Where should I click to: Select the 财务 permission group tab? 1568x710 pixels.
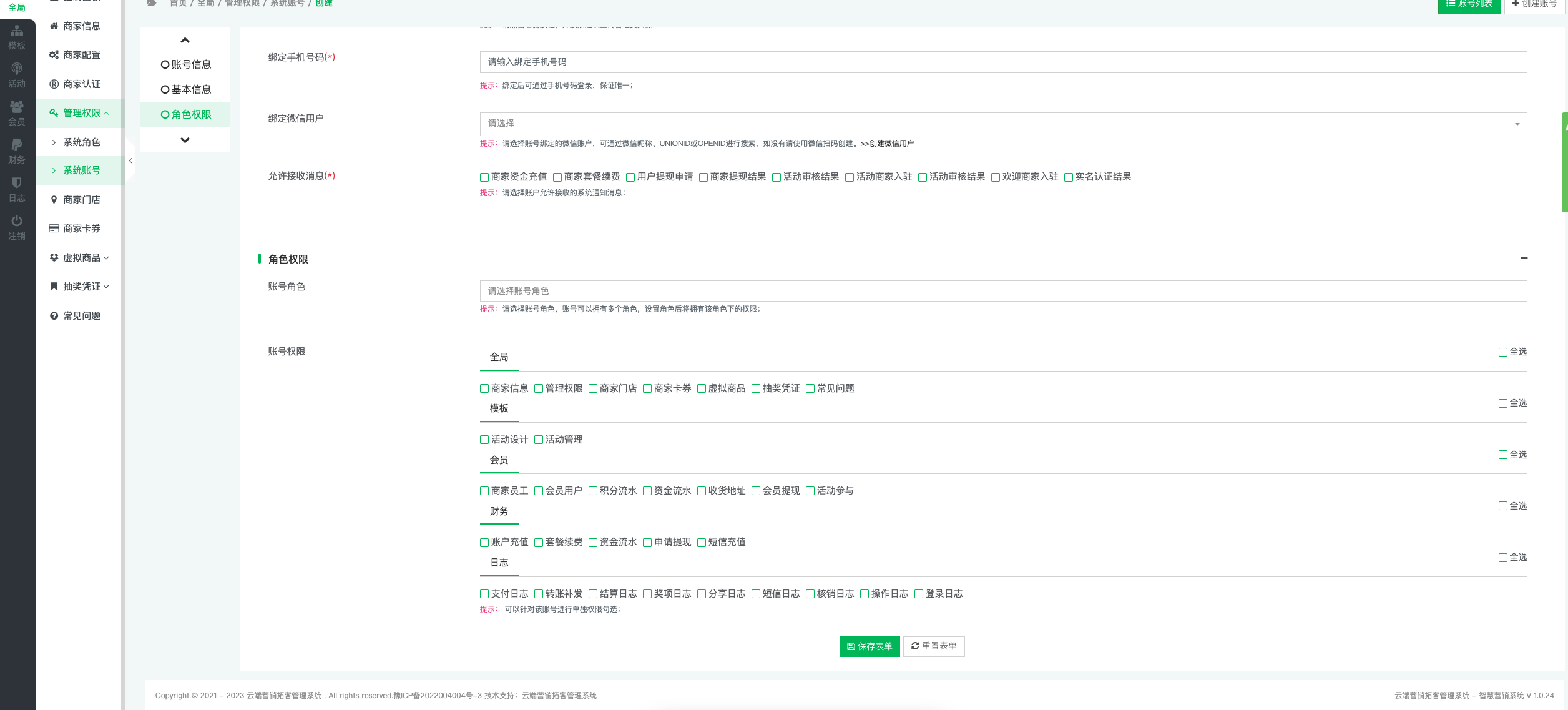coord(499,512)
